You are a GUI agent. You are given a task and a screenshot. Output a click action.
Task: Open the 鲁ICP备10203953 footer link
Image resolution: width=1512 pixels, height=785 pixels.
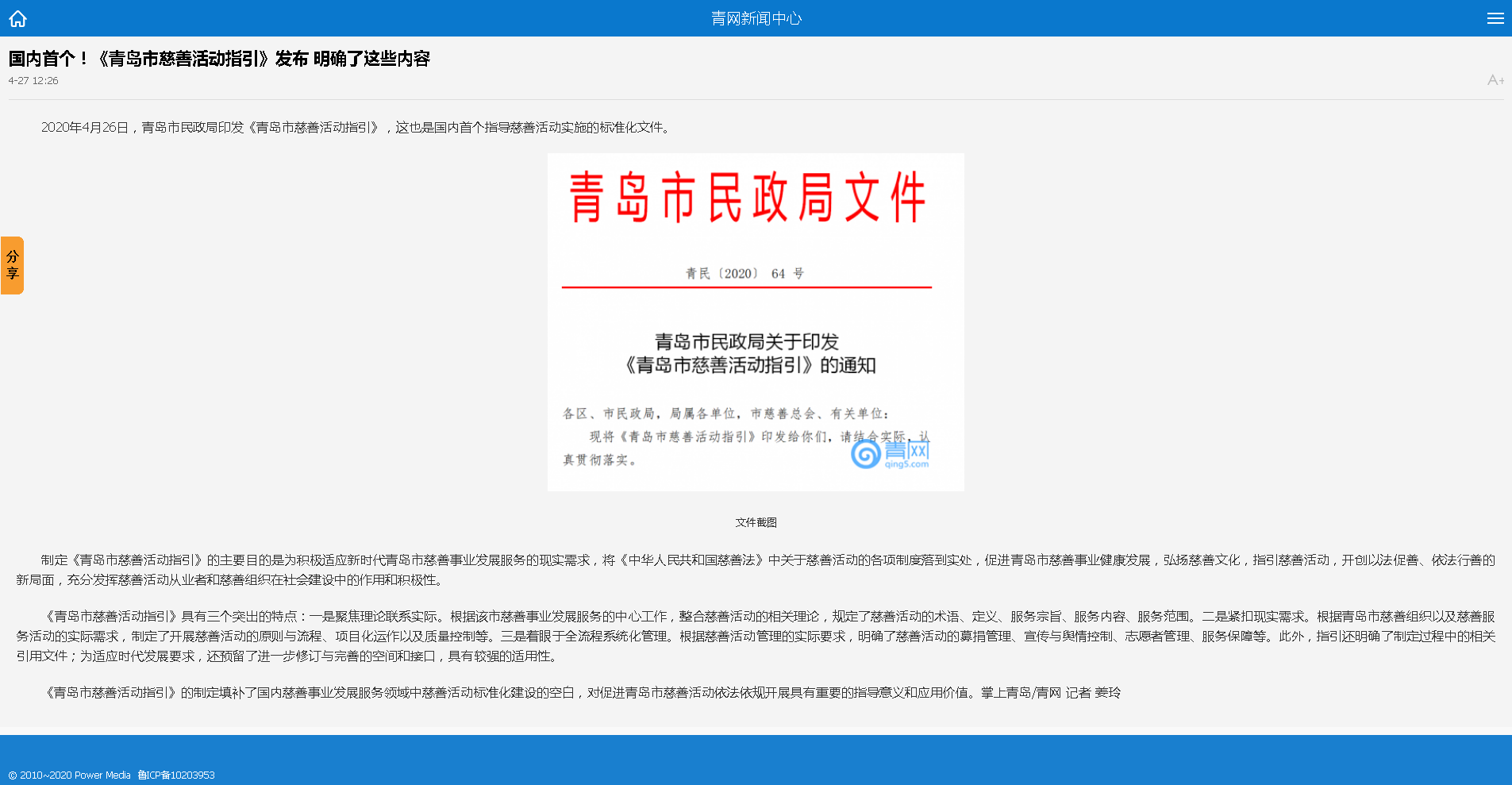point(176,775)
